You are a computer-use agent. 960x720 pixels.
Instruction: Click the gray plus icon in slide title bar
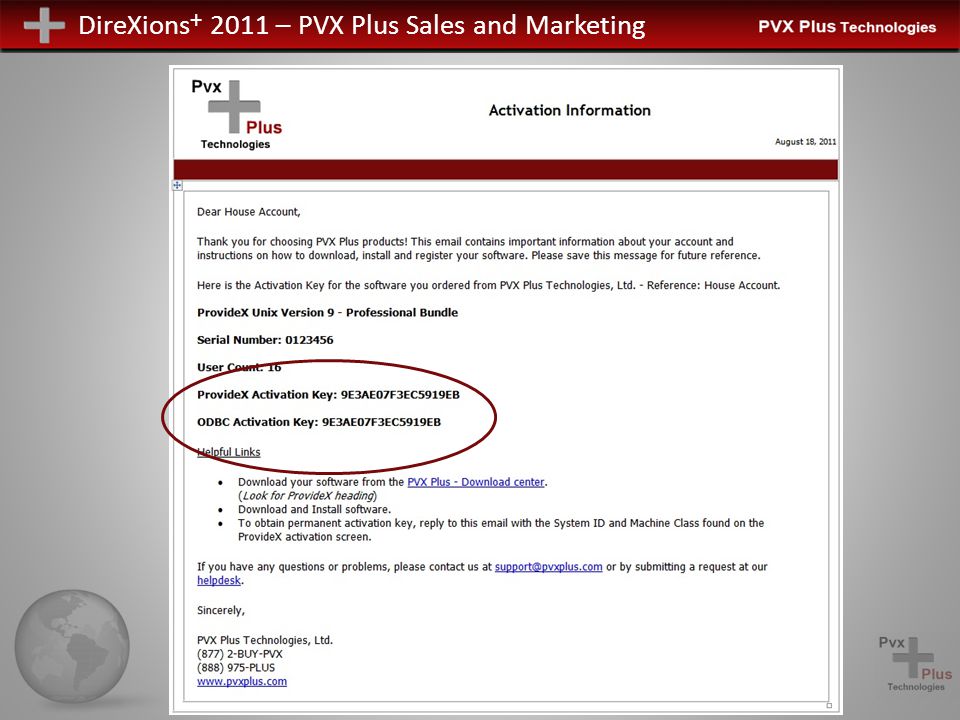44,25
